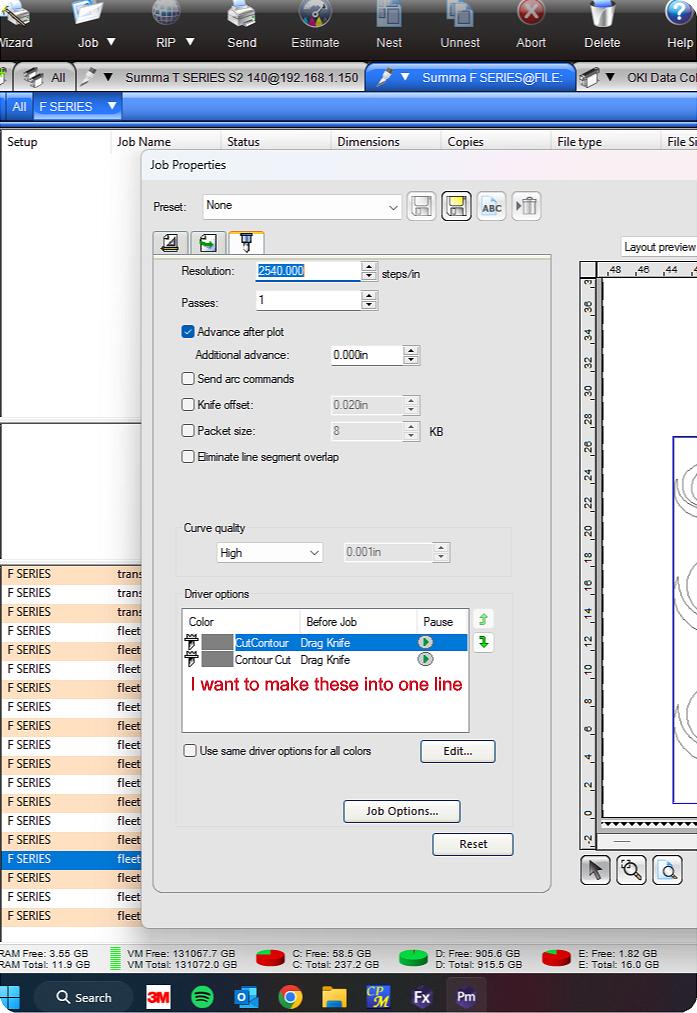Sort by the Dimensions column header

point(385,141)
